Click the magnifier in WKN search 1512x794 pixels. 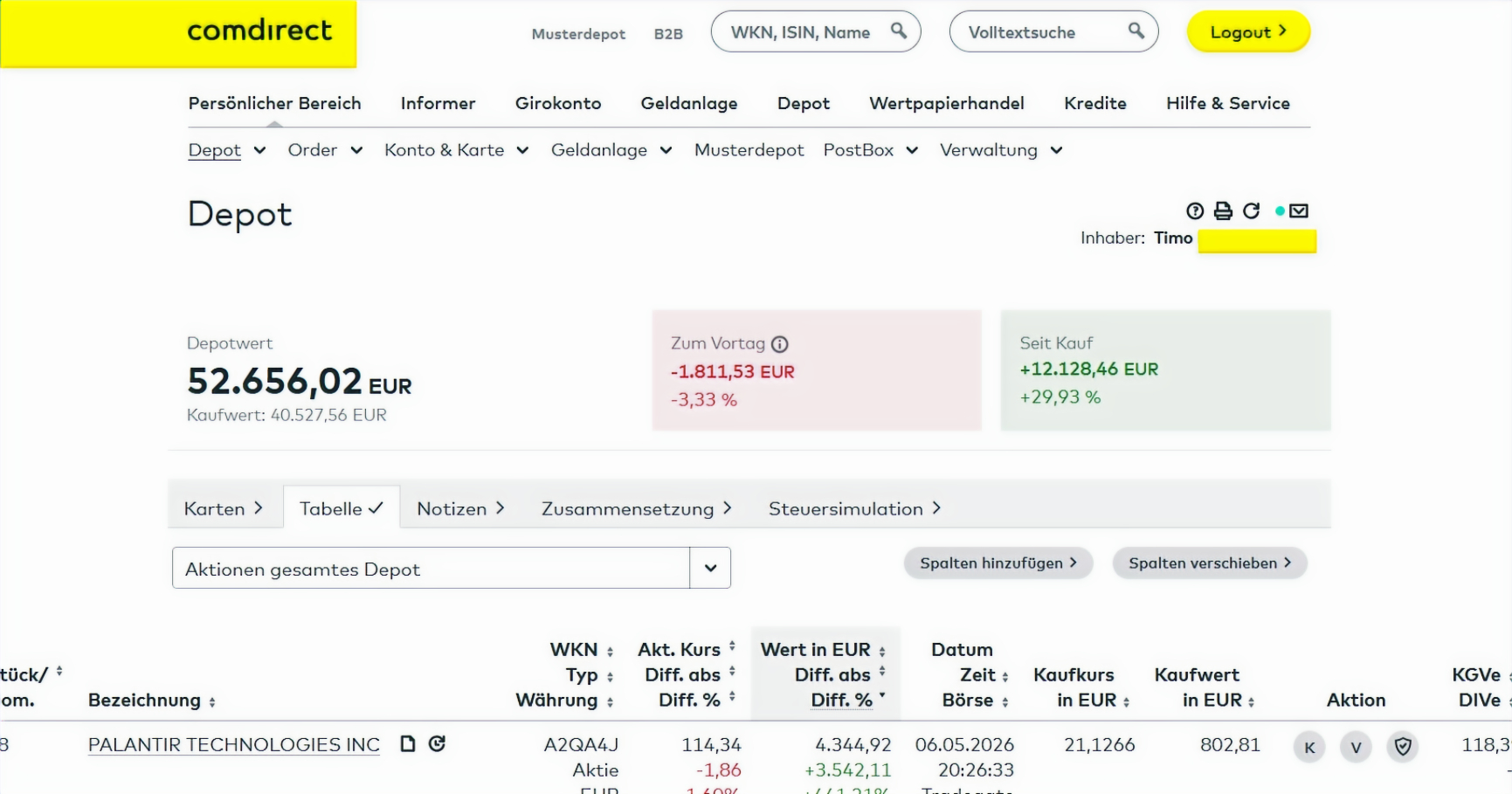pos(898,31)
